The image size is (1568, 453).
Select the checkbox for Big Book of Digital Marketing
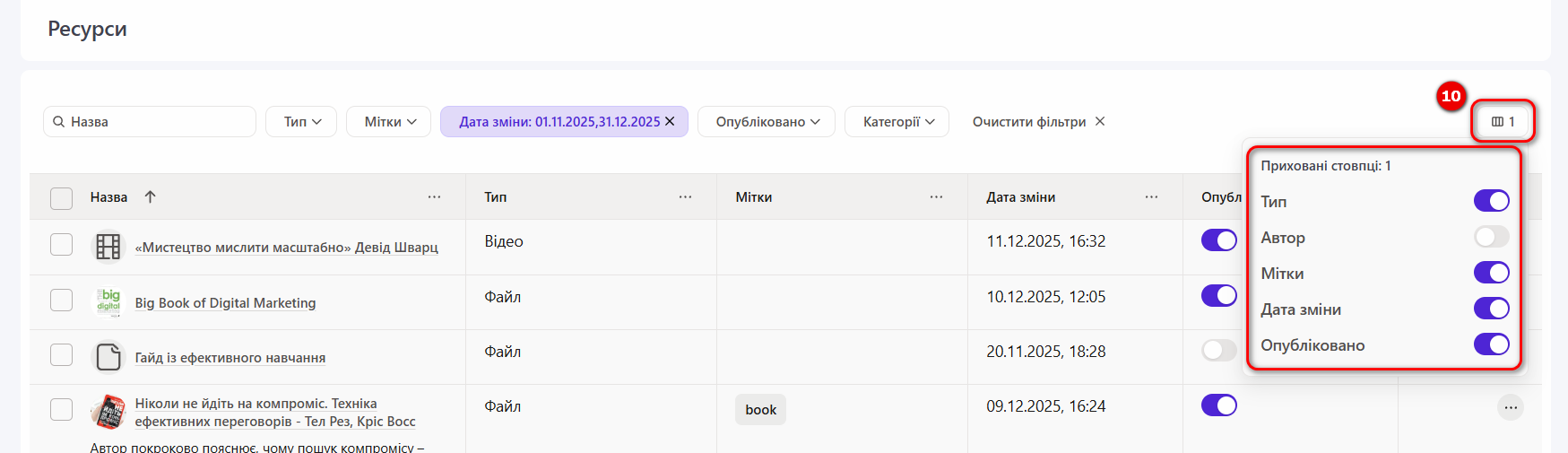click(61, 300)
